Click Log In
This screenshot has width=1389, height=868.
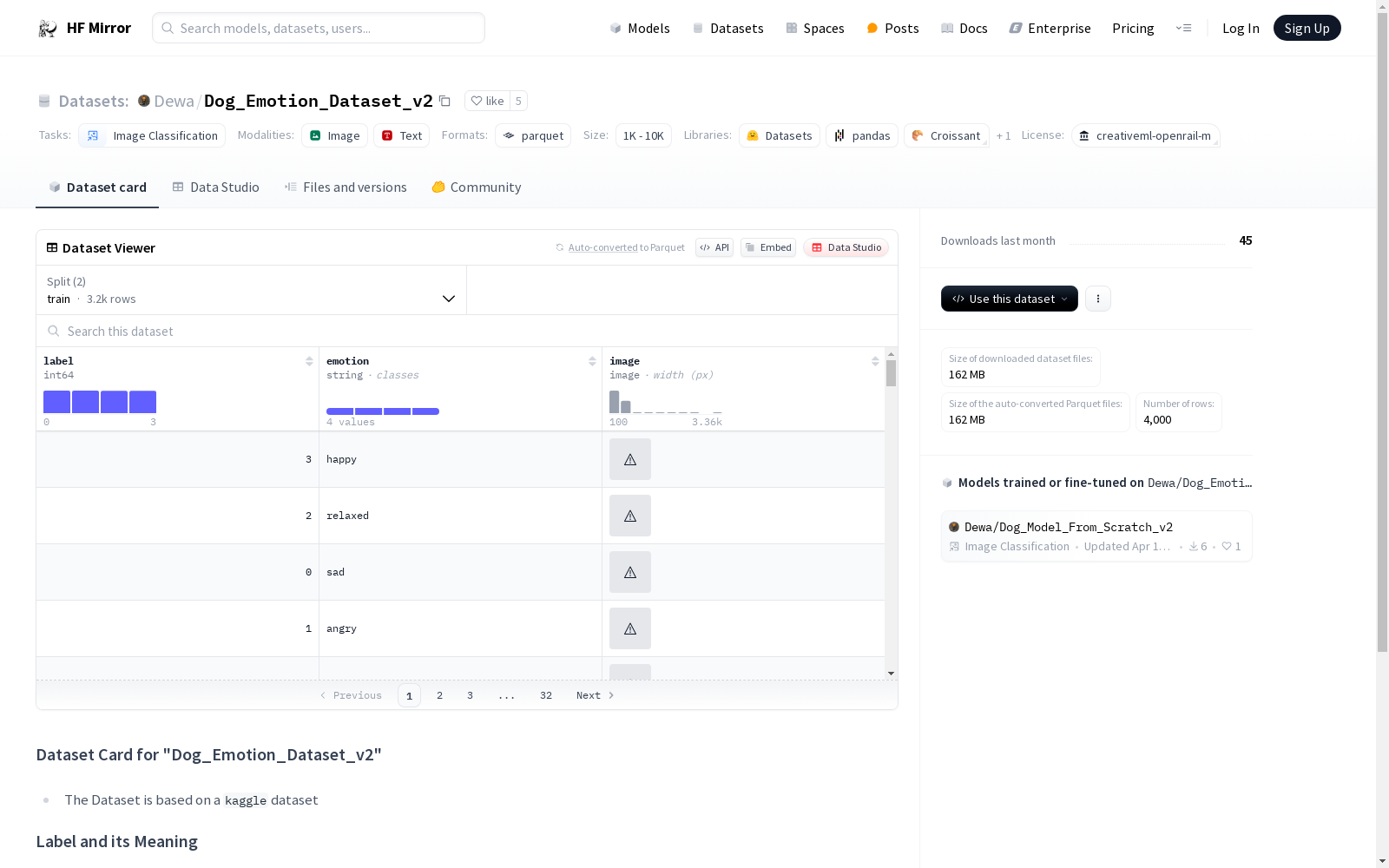pos(1241,28)
